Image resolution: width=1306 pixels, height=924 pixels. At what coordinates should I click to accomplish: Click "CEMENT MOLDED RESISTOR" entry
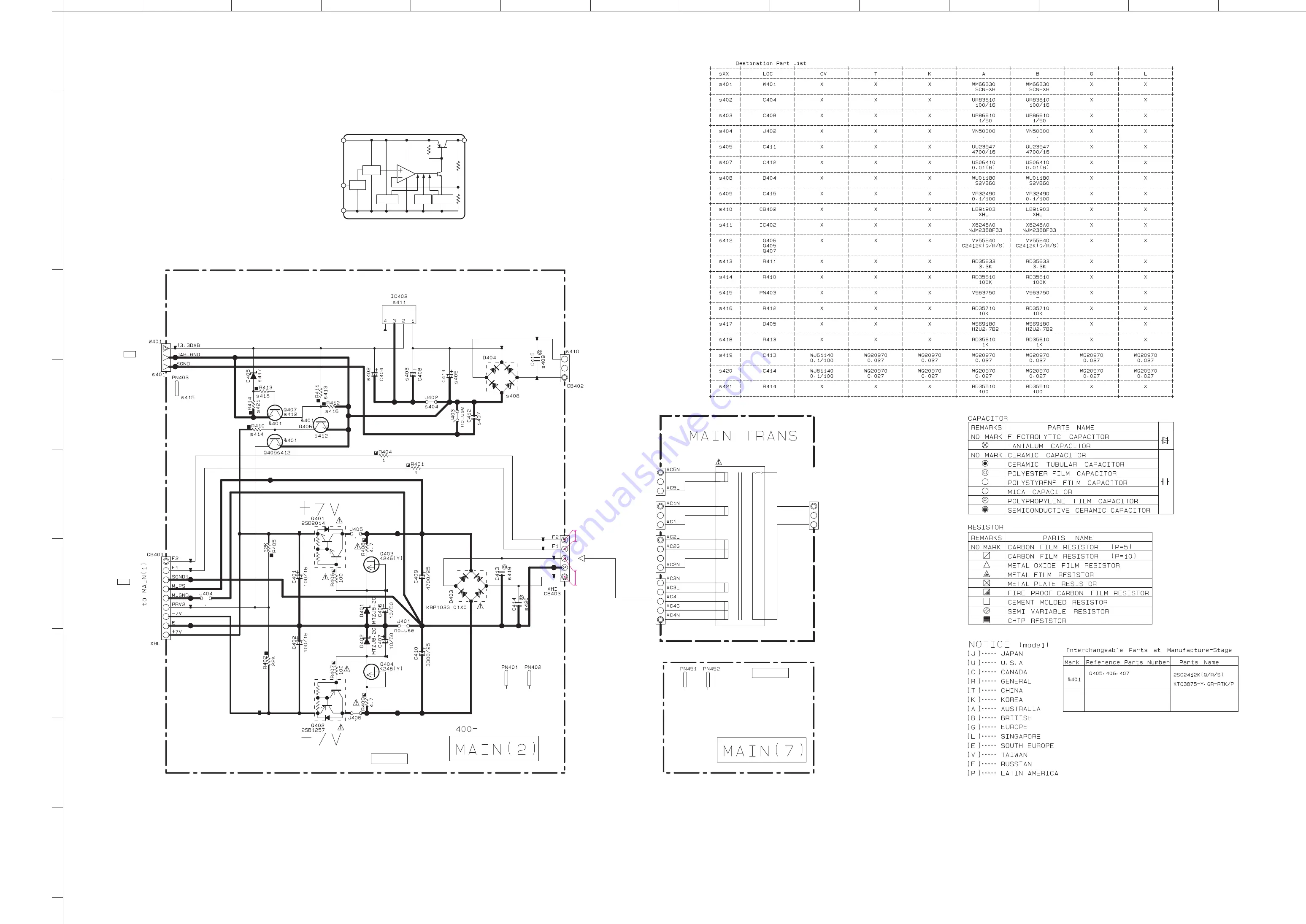tap(1057, 602)
